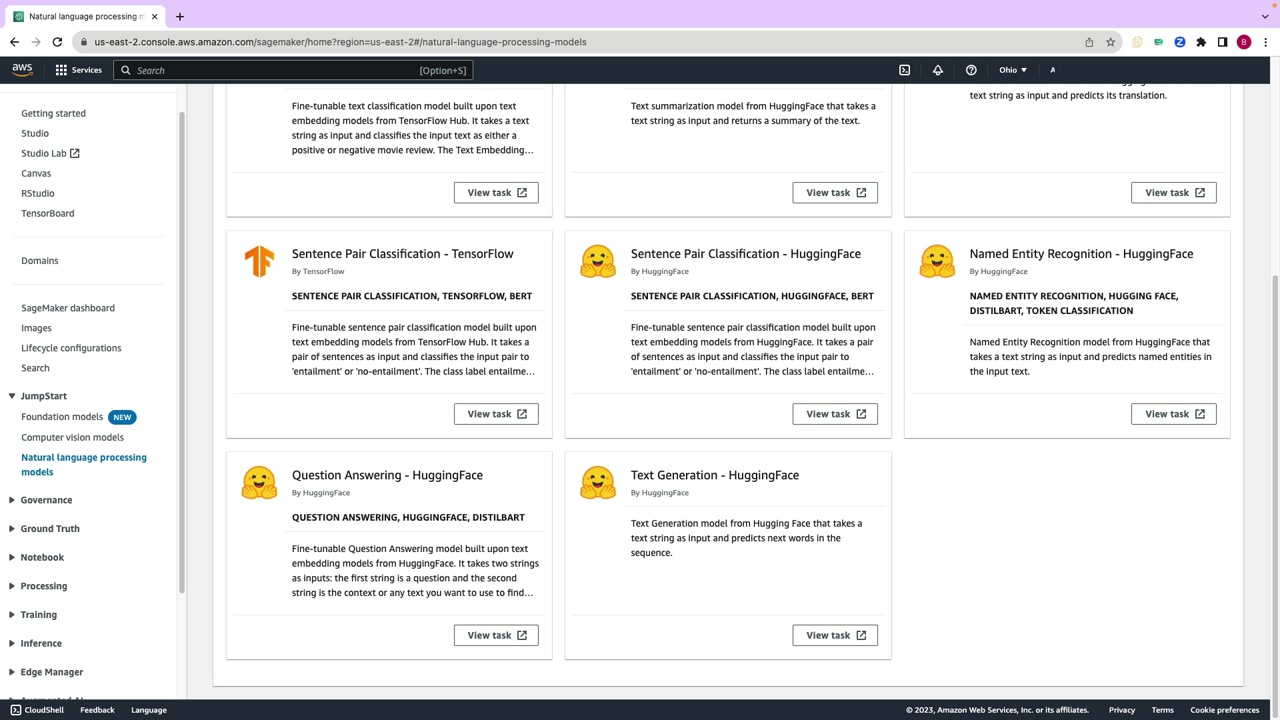1280x720 pixels.
Task: Expand the Training section
Action: [12, 615]
